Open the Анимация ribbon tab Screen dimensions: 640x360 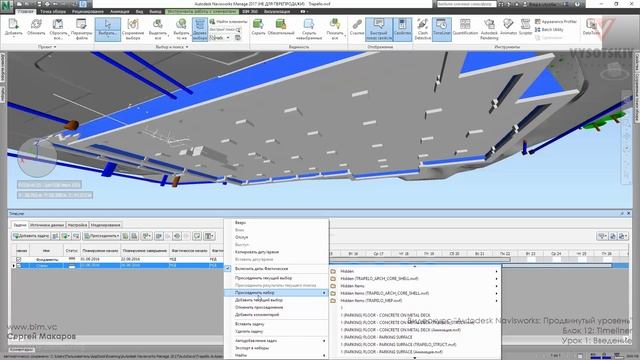pyautogui.click(x=120, y=11)
